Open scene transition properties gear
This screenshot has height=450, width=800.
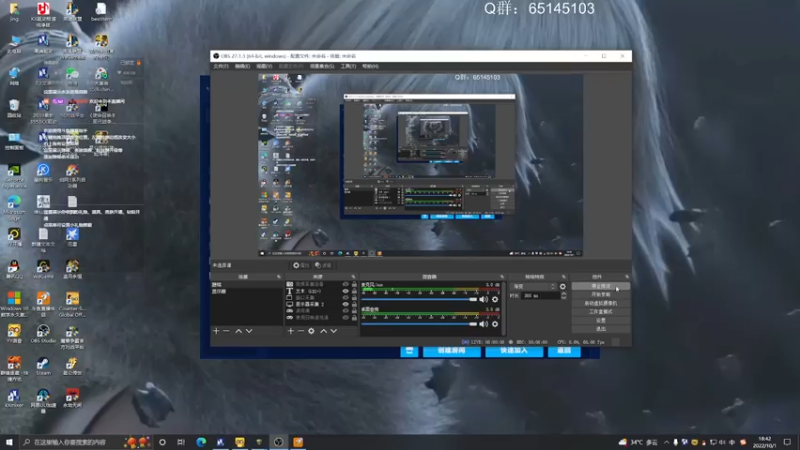point(563,287)
